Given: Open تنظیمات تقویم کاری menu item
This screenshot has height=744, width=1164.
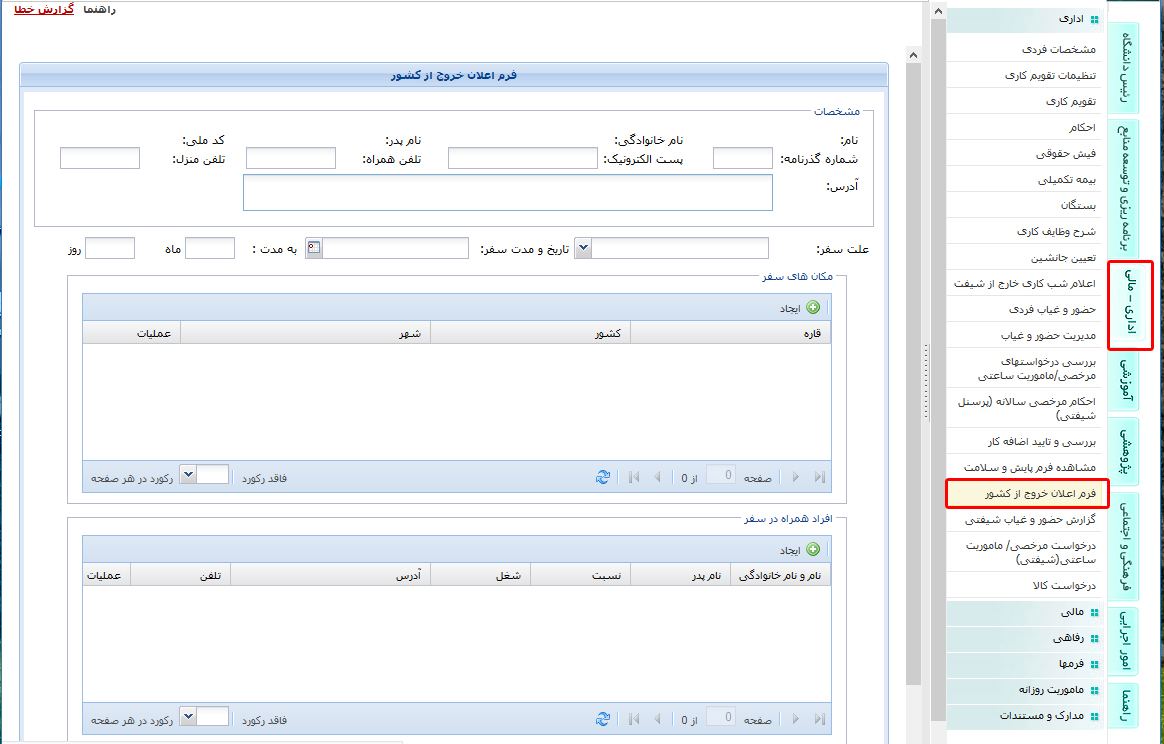Looking at the screenshot, I should [x=1024, y=76].
